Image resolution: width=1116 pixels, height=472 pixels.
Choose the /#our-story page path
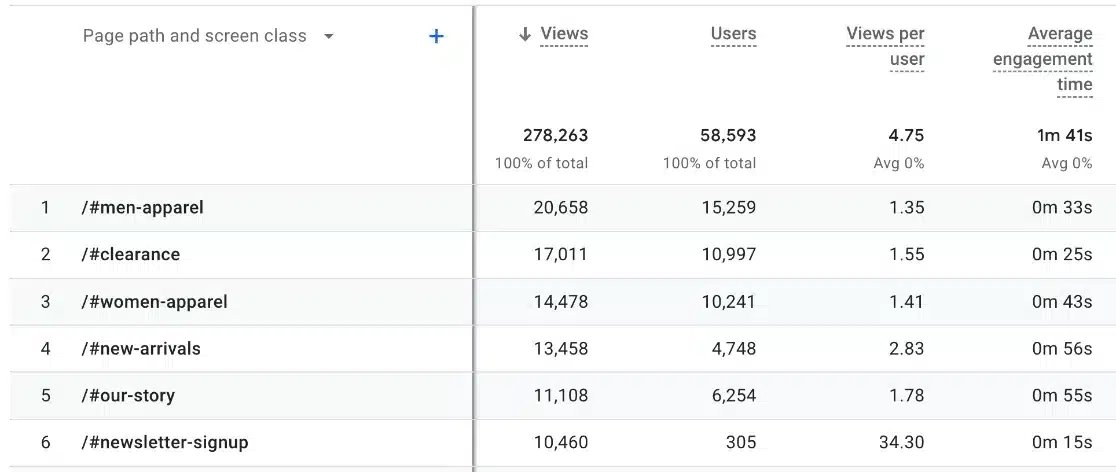click(128, 396)
